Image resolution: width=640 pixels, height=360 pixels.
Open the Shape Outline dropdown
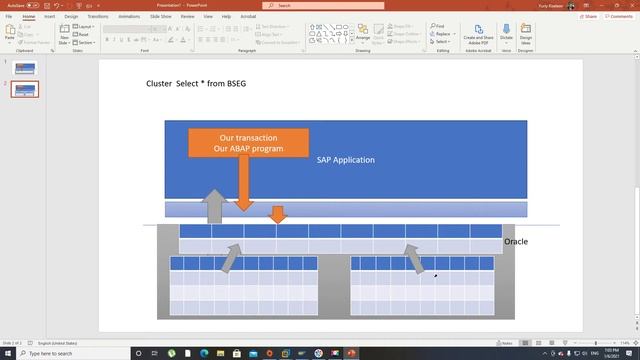[404, 34]
